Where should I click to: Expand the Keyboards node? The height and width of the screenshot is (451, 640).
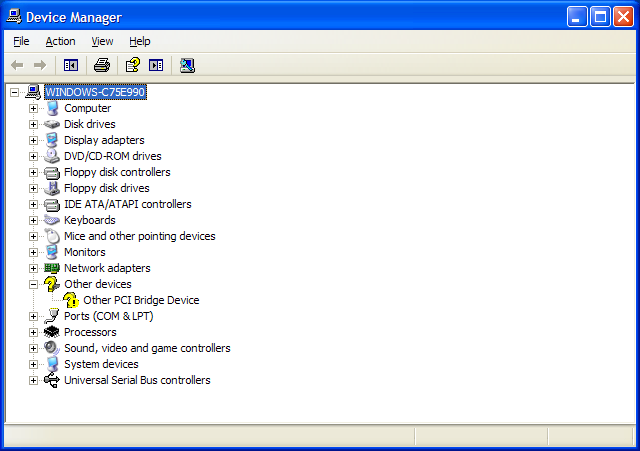33,220
